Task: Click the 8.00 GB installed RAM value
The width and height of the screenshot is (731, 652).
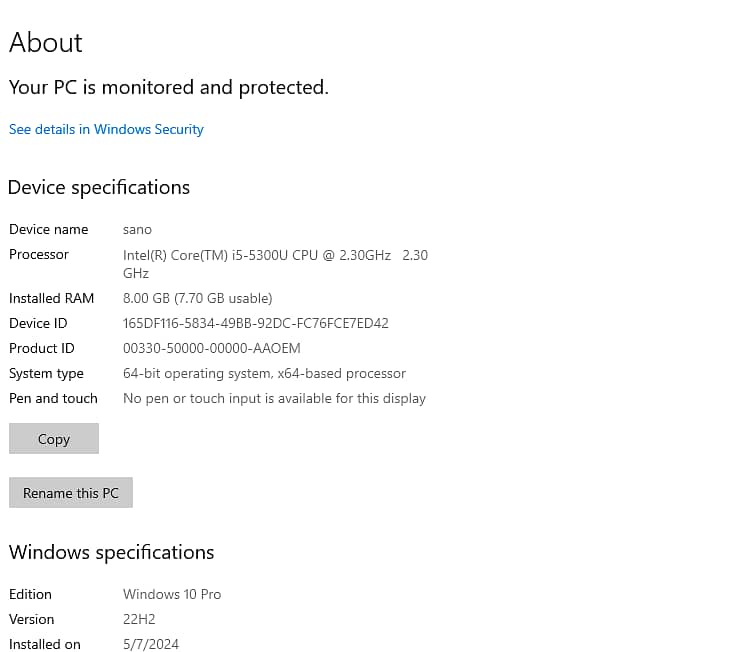Action: (197, 298)
